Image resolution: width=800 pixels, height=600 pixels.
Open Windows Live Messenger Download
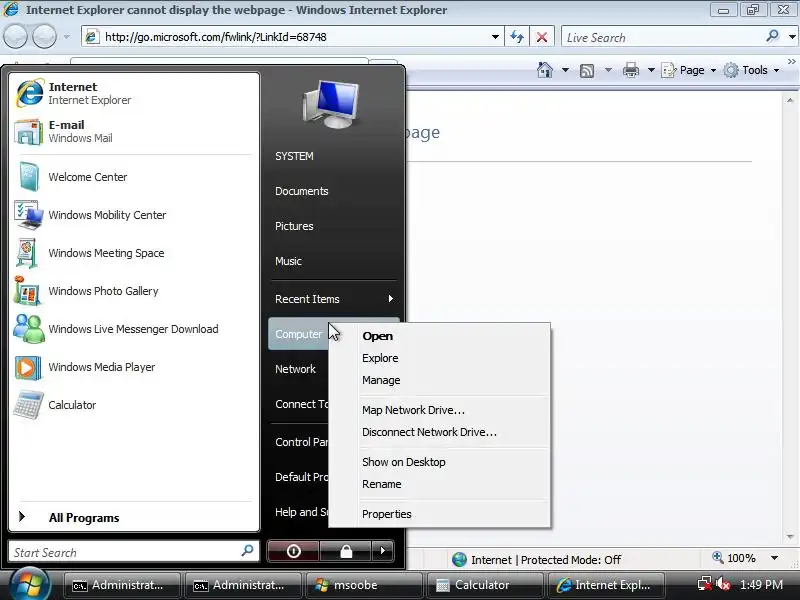(x=134, y=329)
